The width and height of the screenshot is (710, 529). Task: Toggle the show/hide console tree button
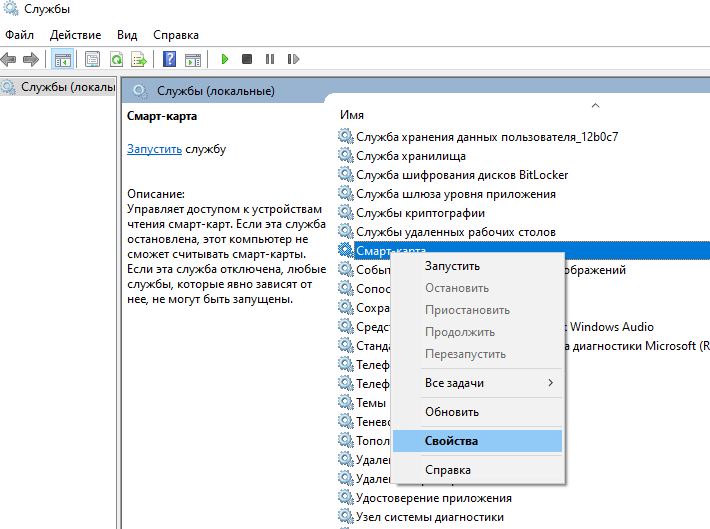62,59
